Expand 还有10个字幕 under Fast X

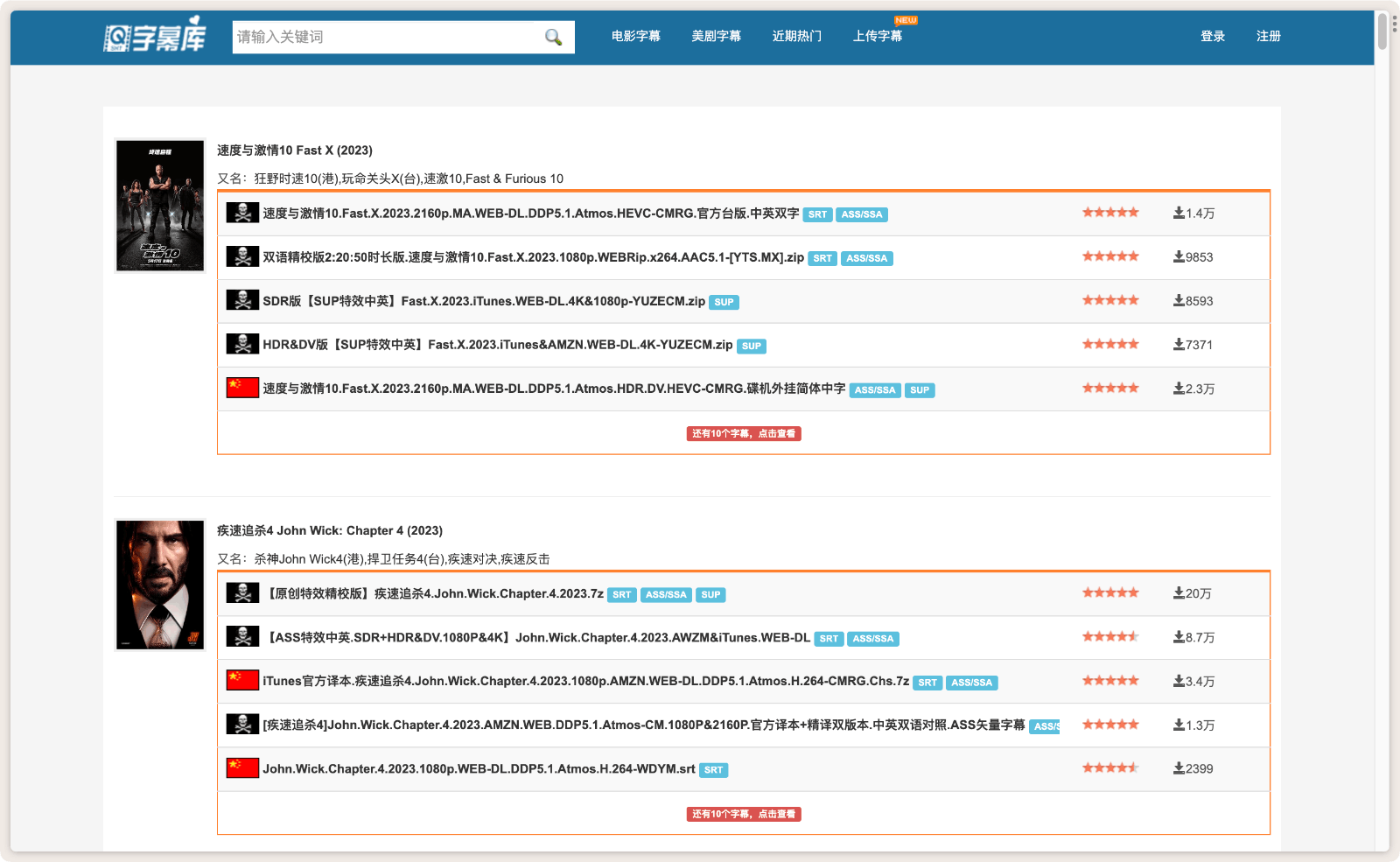point(744,433)
